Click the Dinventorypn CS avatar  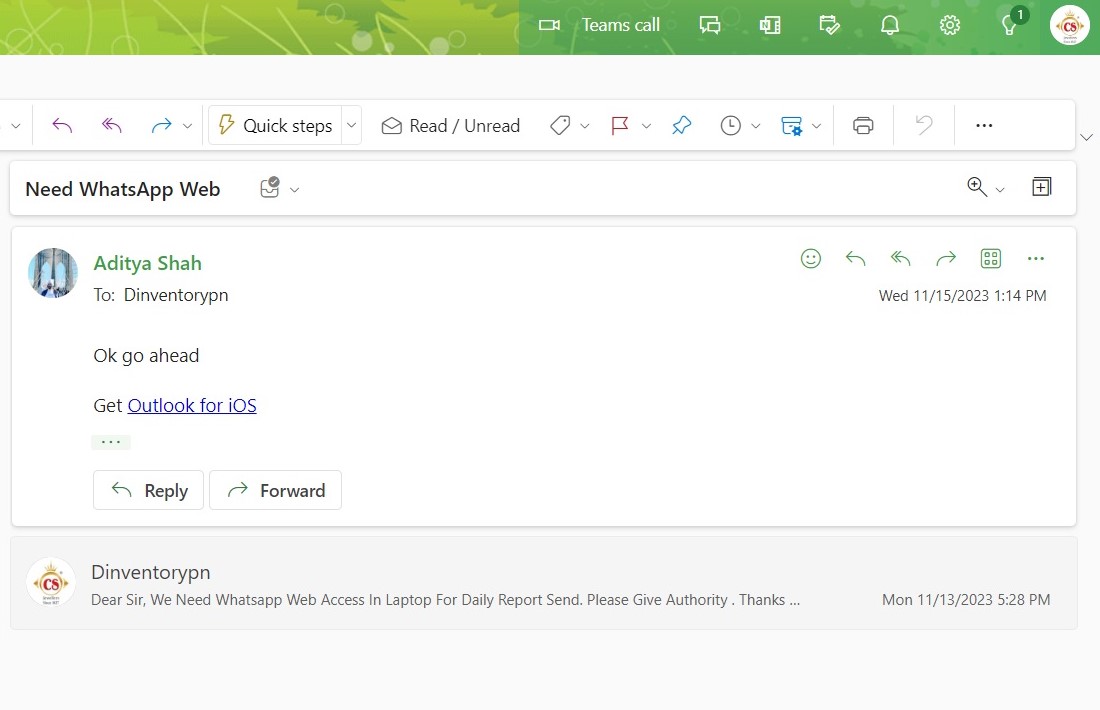51,582
